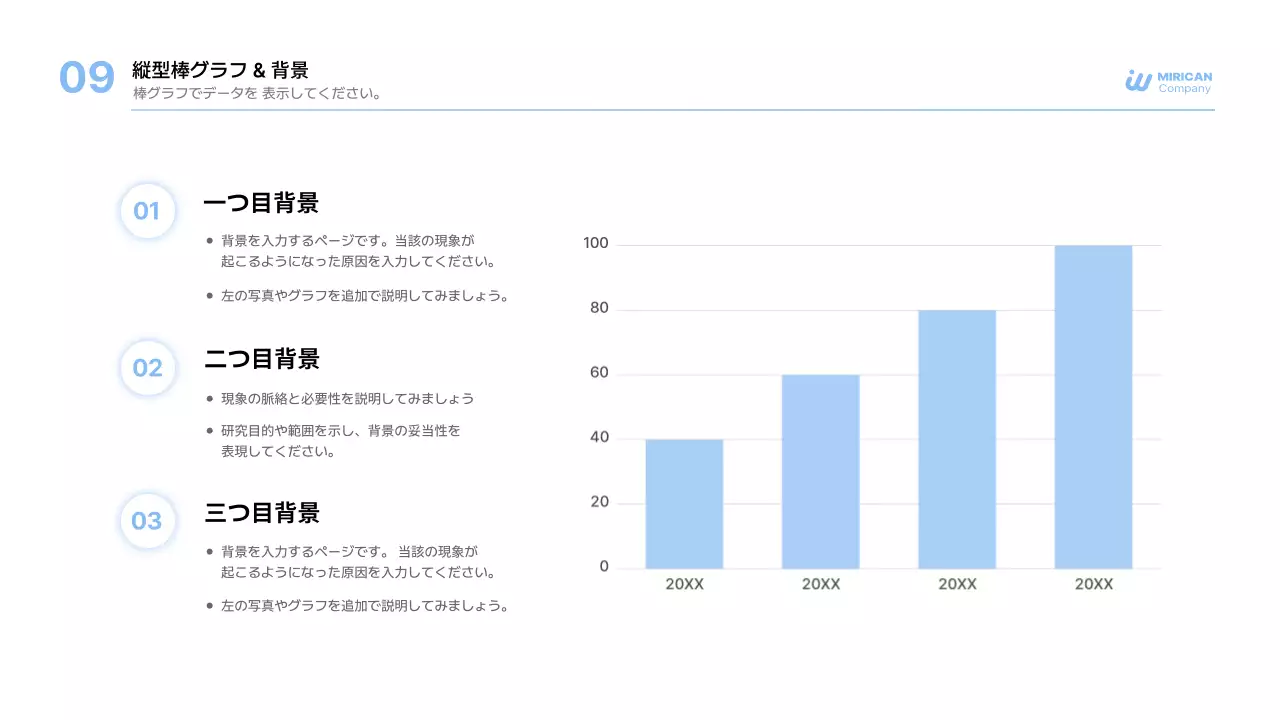Viewport: 1280px width, 720px height.
Task: Click the rightmost 20XX axis label
Action: pos(1093,584)
